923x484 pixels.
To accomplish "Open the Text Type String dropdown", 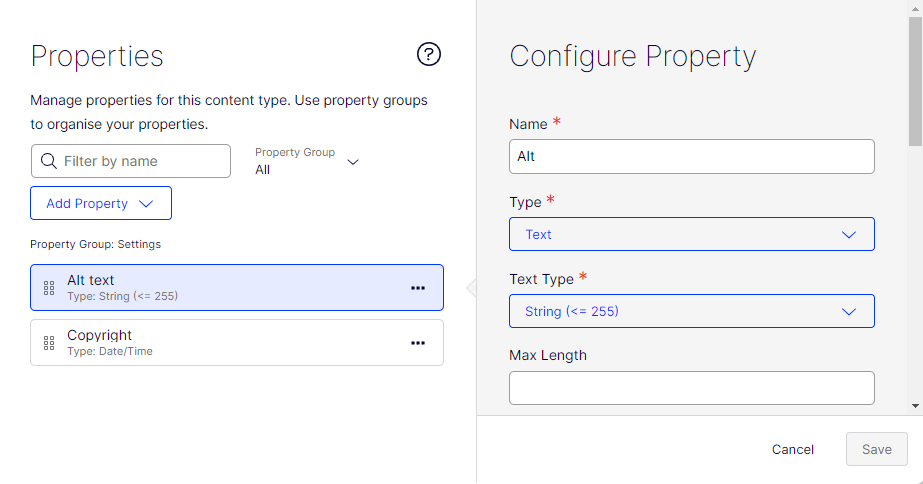I will pos(692,311).
